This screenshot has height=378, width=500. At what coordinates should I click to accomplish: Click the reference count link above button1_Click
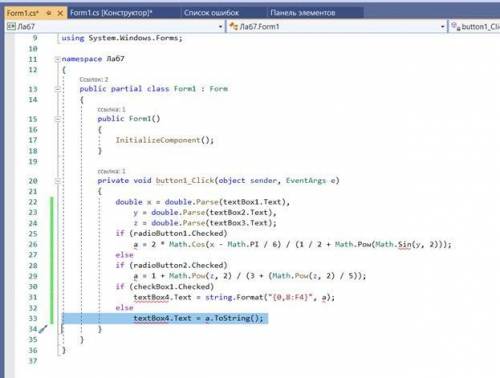point(111,171)
